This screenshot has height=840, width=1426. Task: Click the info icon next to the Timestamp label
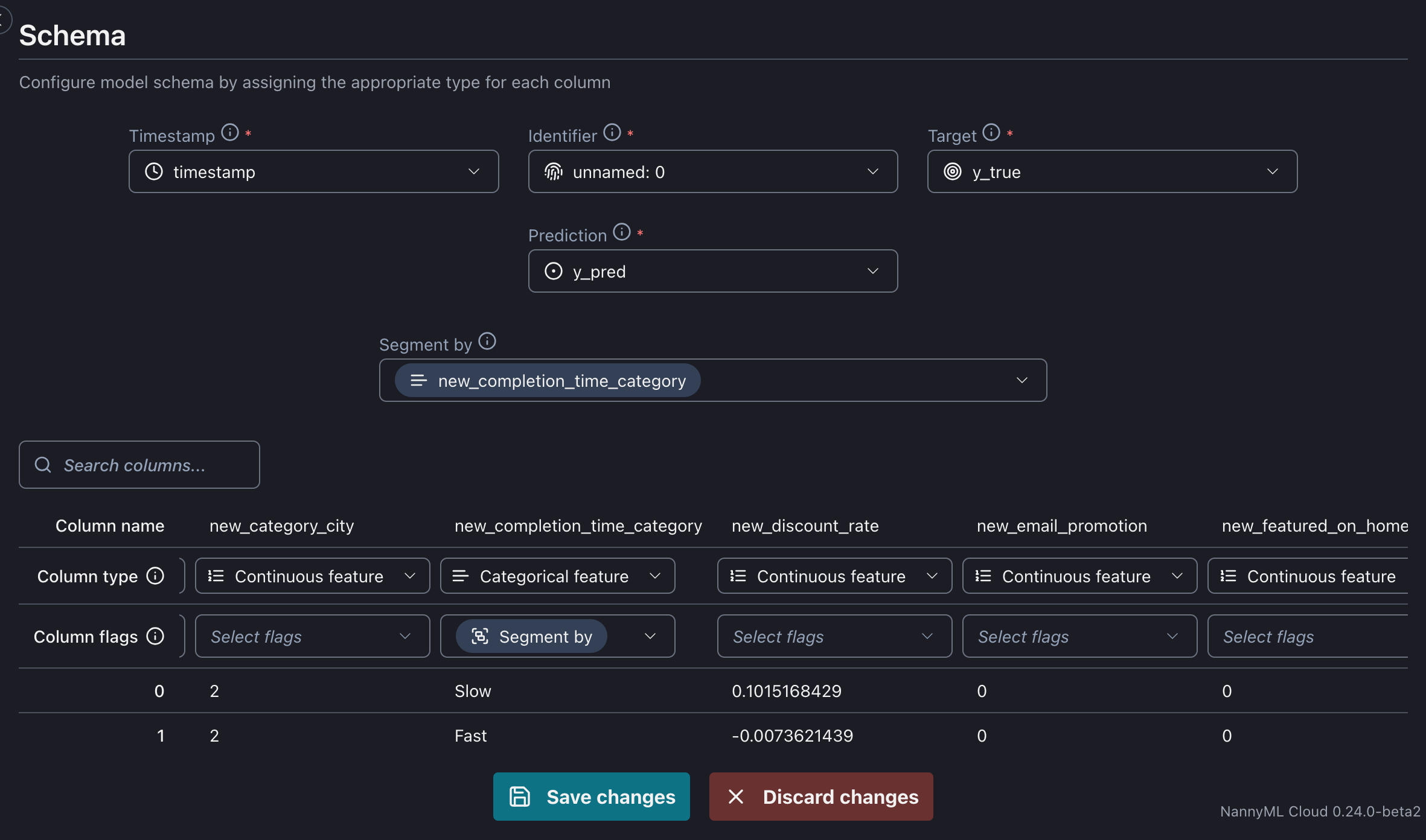(230, 132)
